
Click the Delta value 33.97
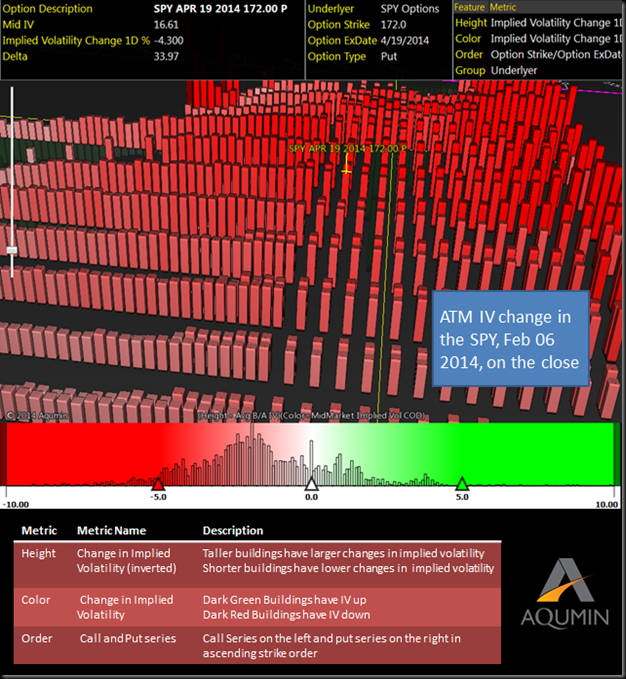pyautogui.click(x=166, y=56)
